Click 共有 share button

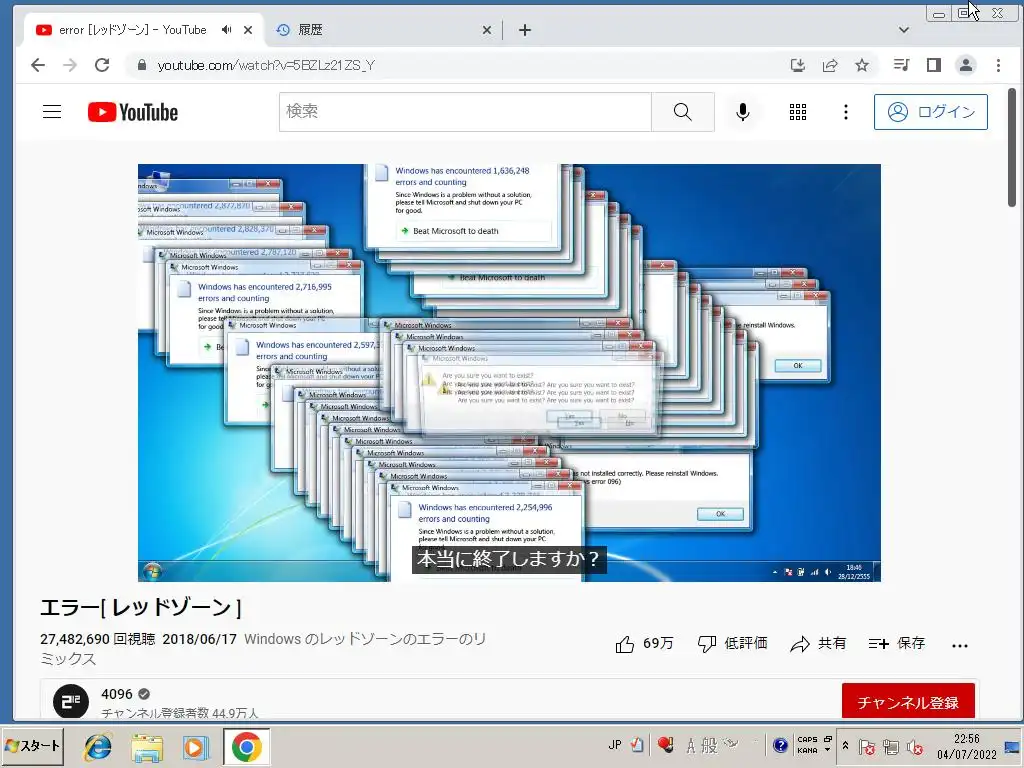tap(818, 644)
